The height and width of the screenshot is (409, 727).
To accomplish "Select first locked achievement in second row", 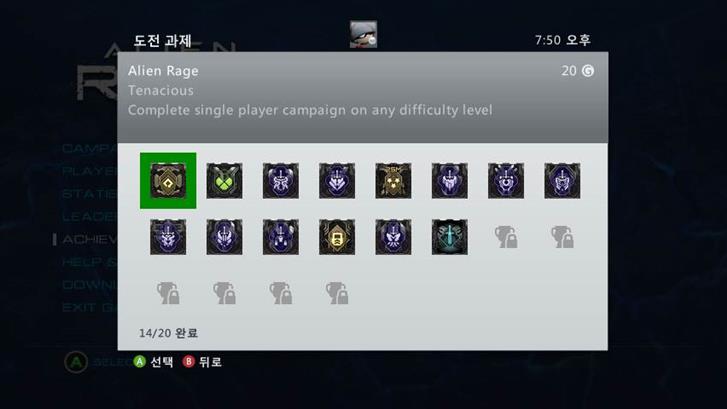I will [x=506, y=237].
